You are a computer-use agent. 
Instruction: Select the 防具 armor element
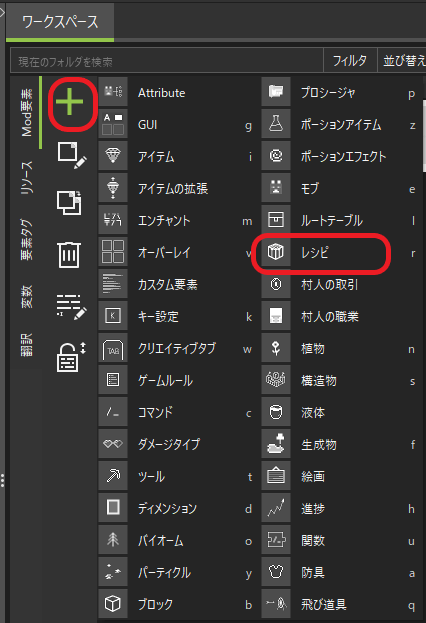coord(339,572)
